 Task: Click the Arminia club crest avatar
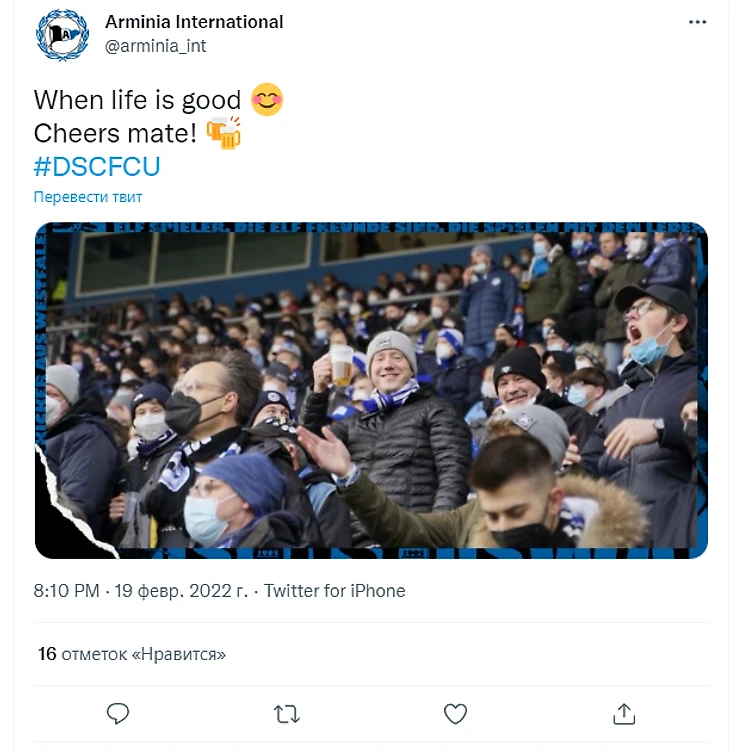pyautogui.click(x=63, y=35)
